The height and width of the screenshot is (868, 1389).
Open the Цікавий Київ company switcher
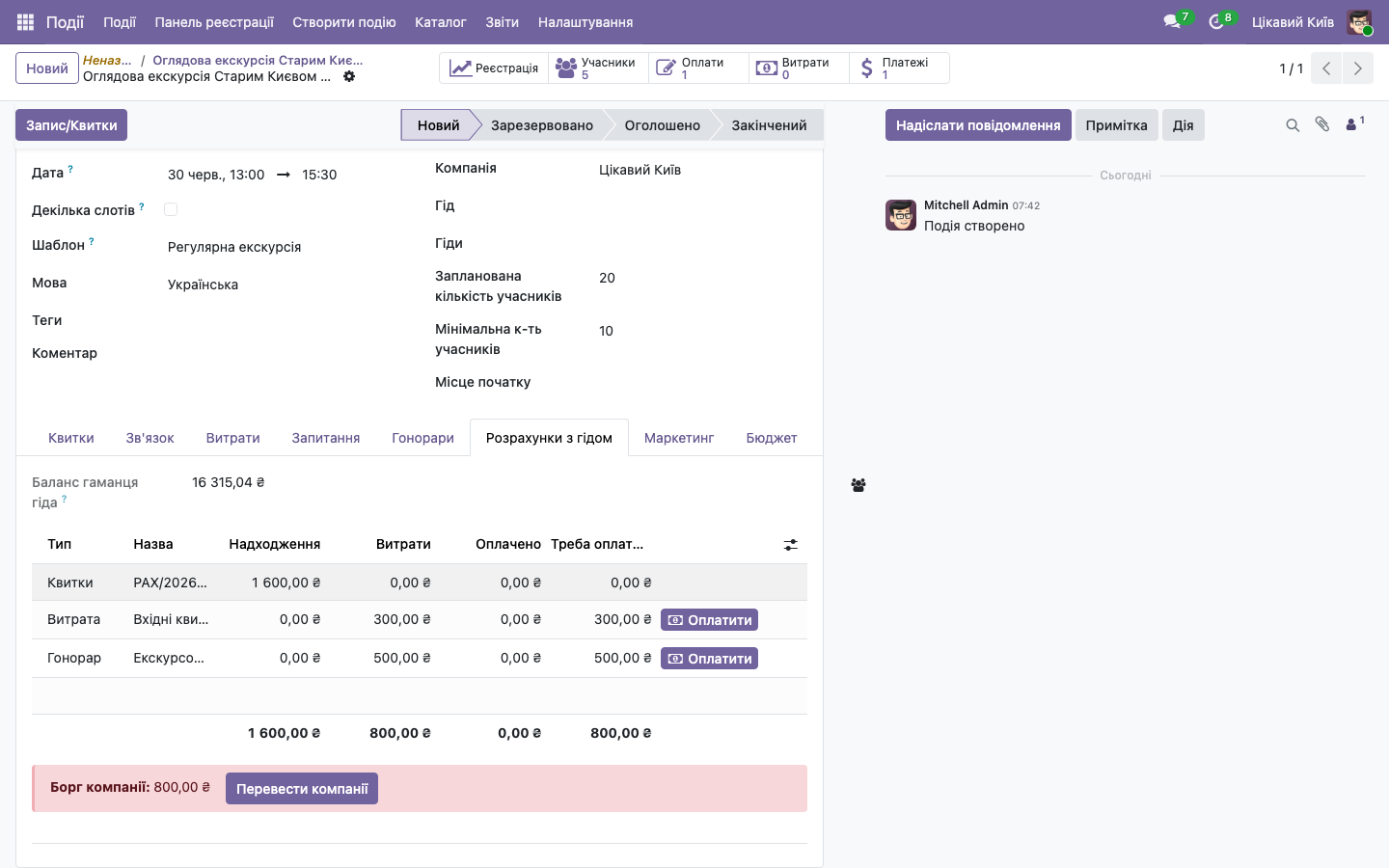(x=1293, y=22)
